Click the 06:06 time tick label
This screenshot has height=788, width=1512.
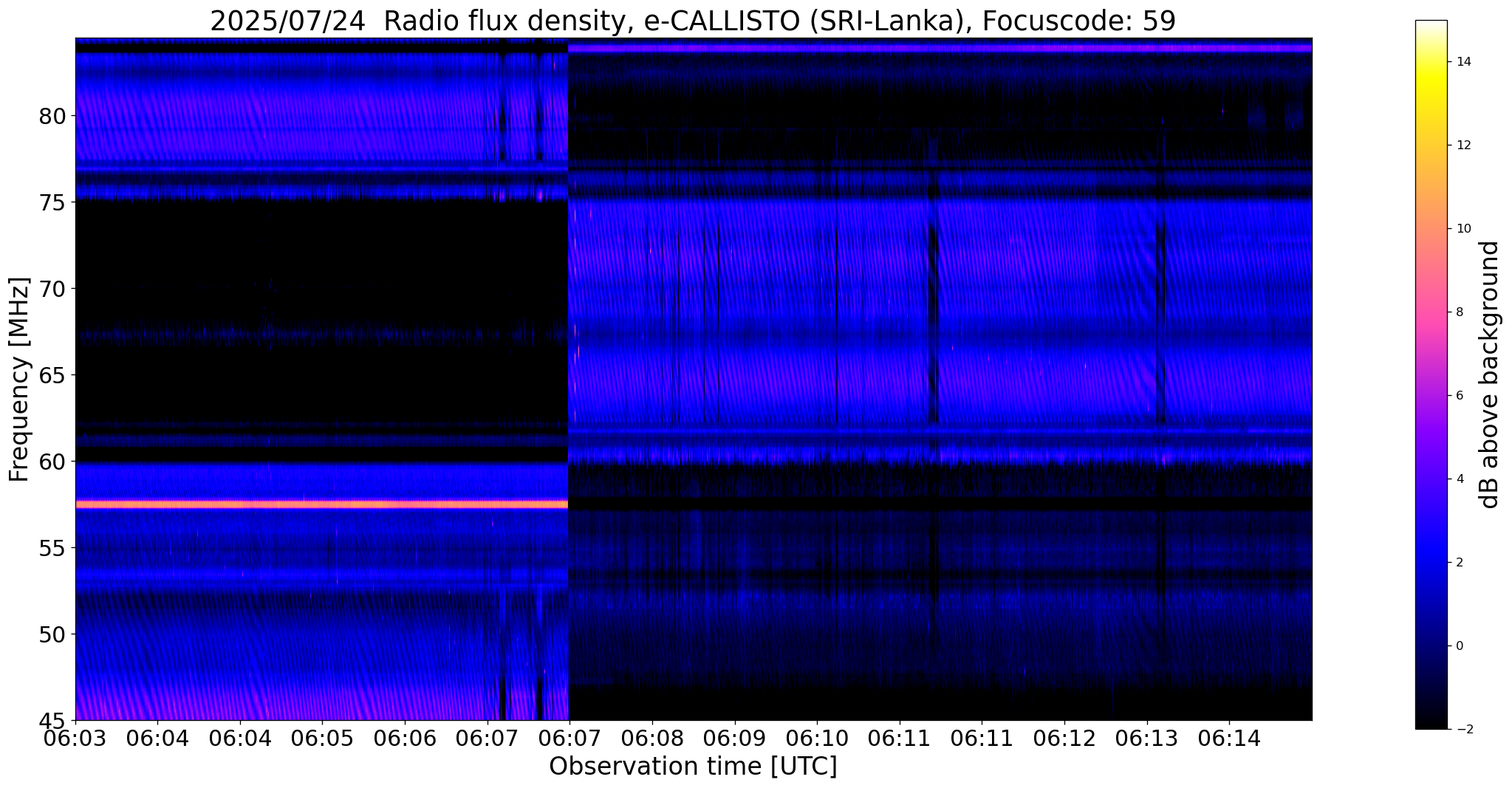click(x=405, y=739)
